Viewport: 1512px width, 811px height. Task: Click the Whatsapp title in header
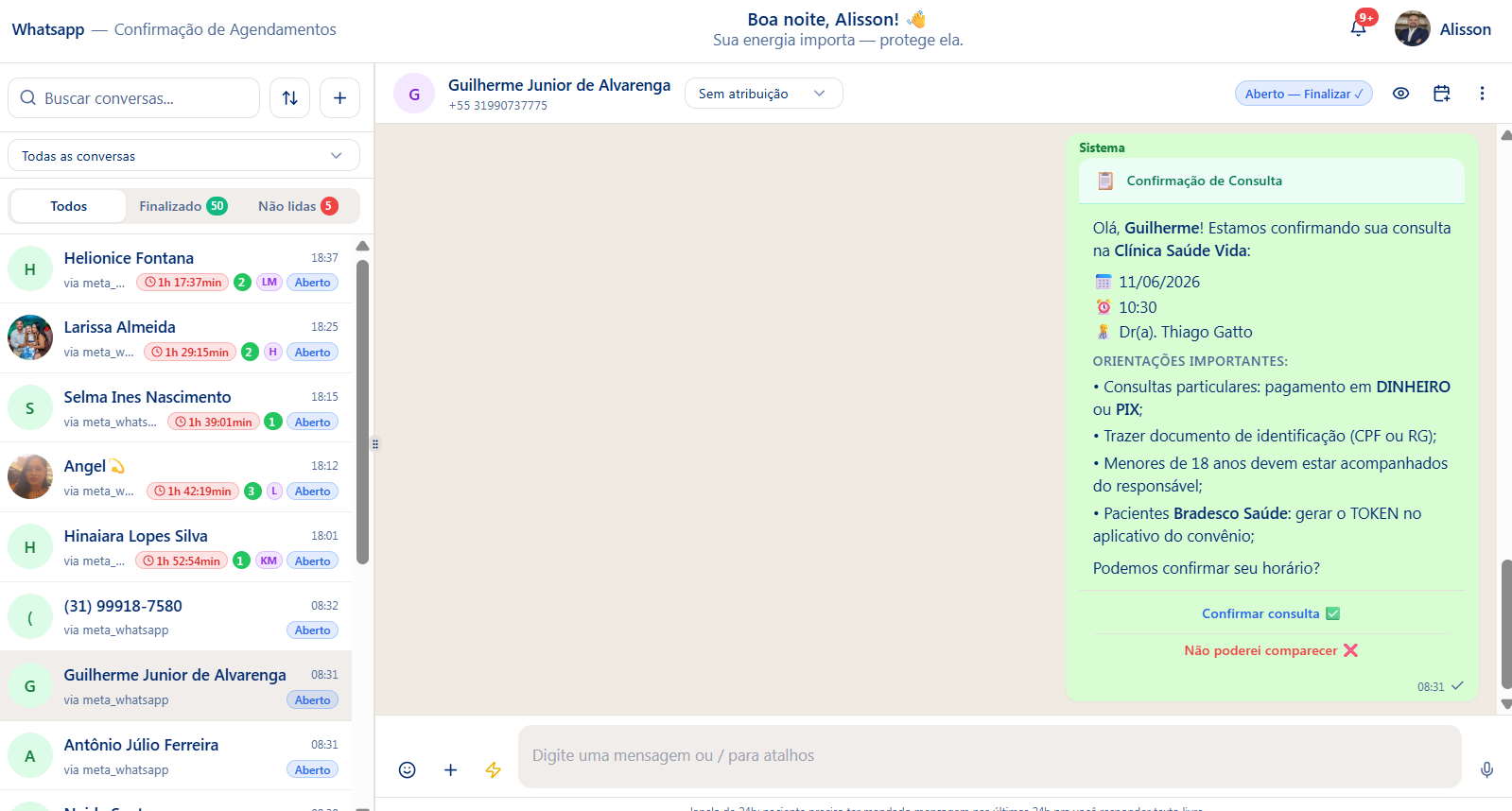tap(48, 29)
